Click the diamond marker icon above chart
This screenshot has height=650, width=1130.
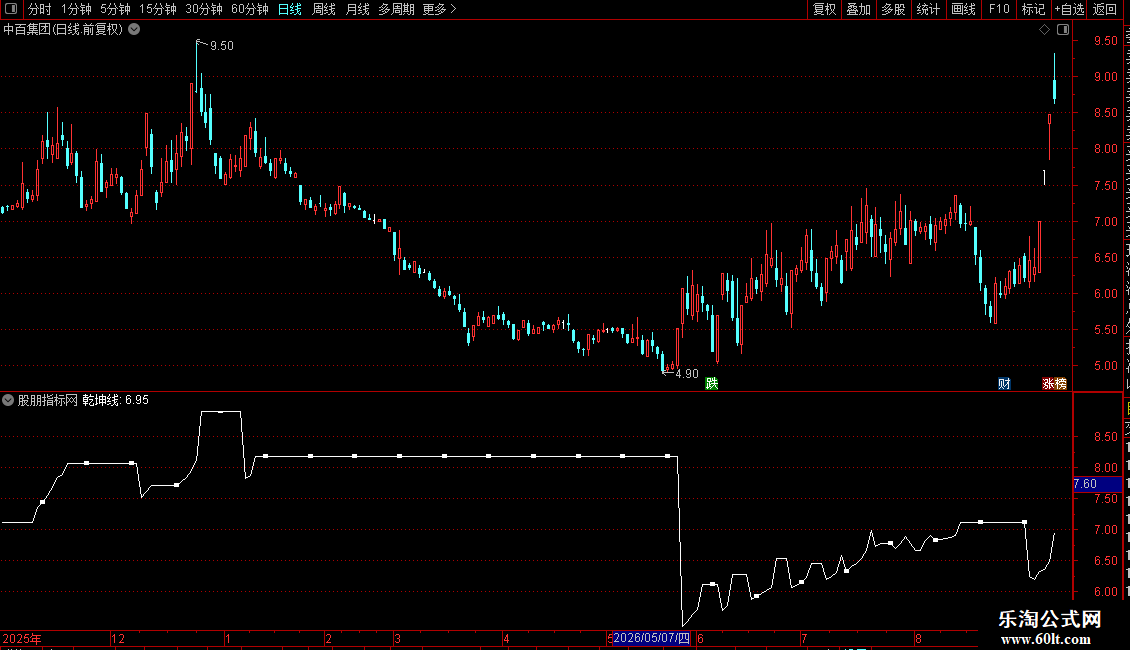(x=1044, y=30)
